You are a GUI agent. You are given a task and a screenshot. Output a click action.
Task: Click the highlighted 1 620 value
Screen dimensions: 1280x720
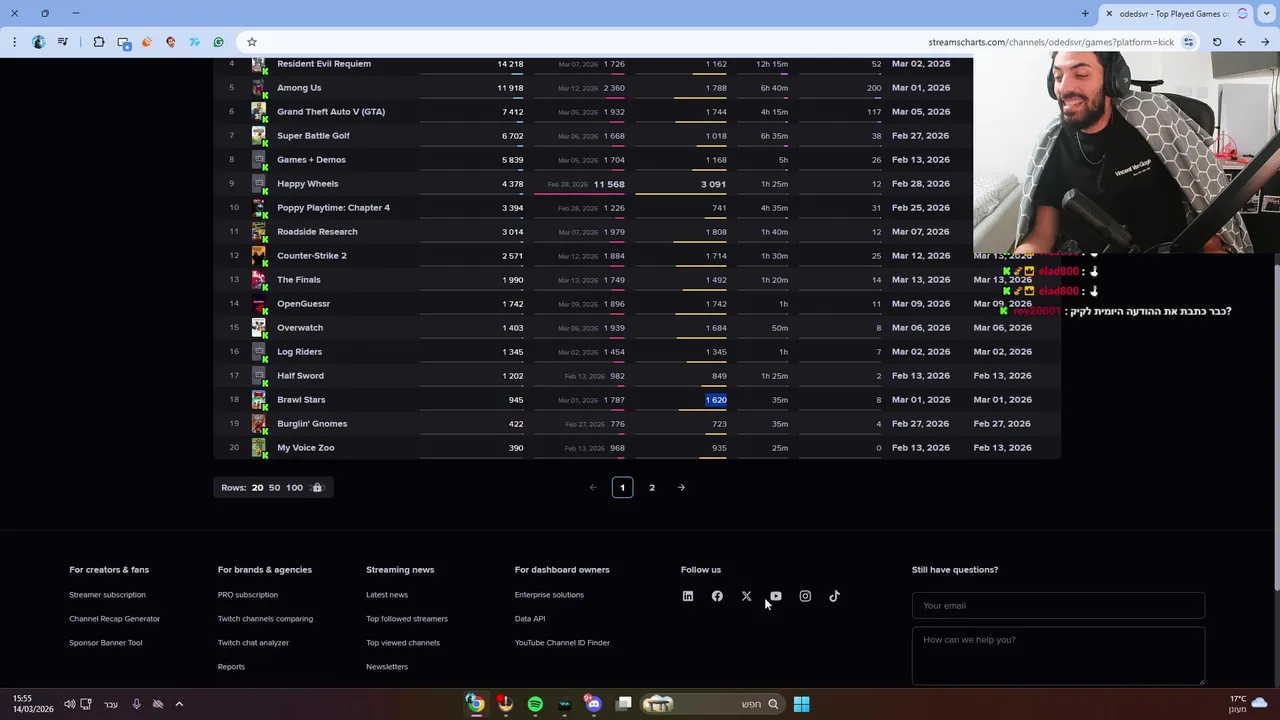click(716, 400)
